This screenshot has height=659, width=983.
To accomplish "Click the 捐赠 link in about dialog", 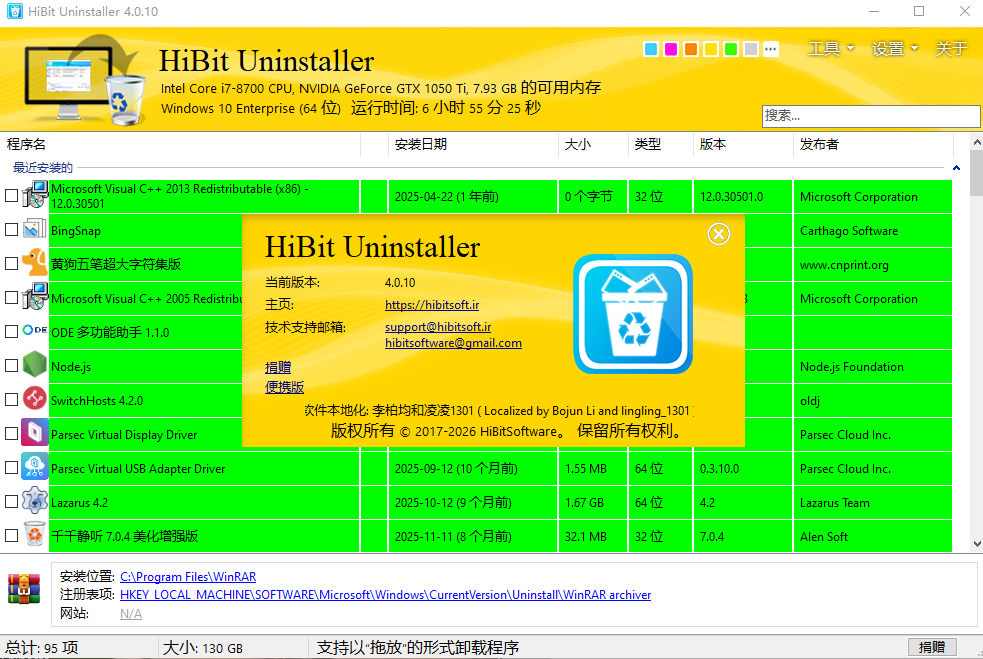I will click(x=278, y=367).
